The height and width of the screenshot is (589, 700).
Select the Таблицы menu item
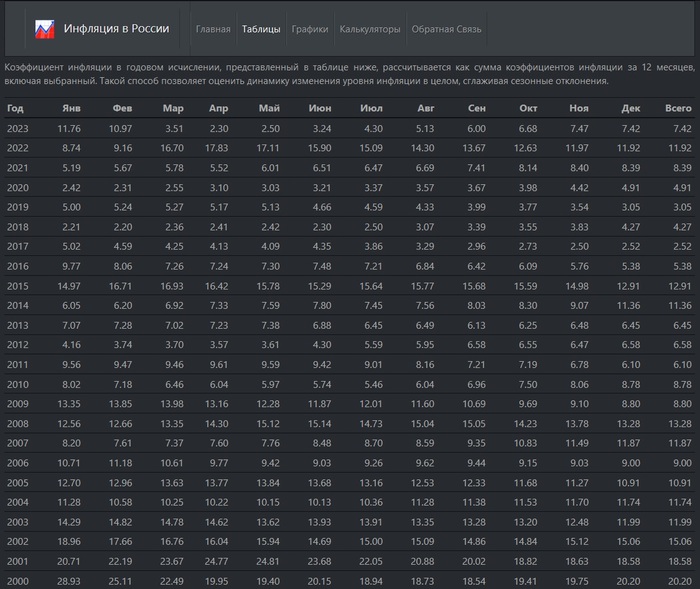point(261,29)
